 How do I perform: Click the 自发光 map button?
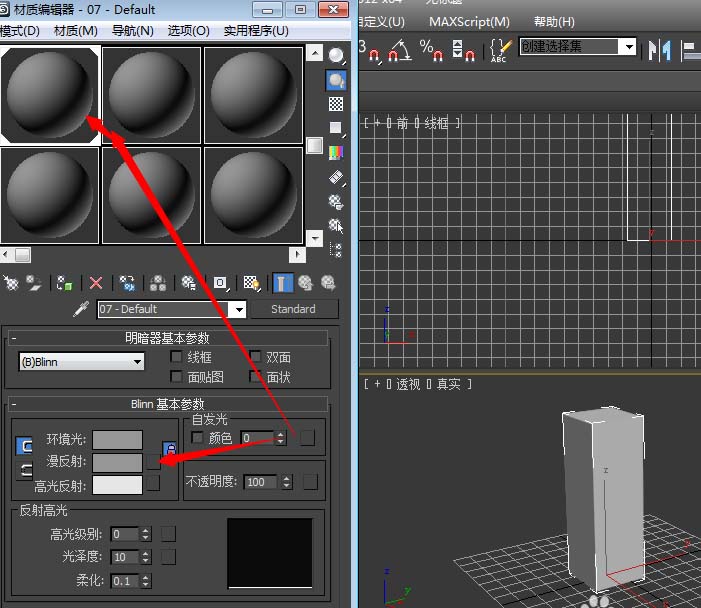tap(307, 438)
